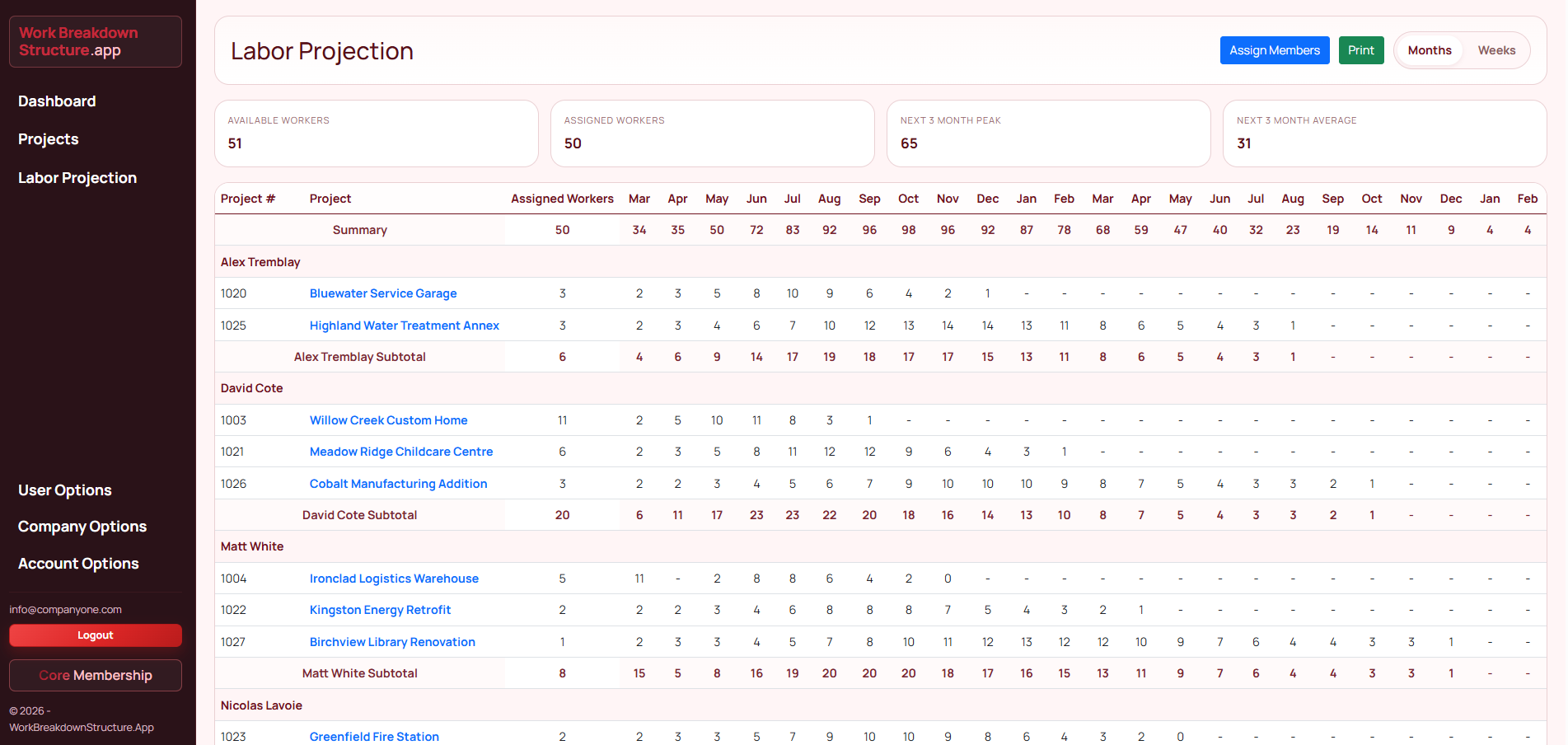Open Account Options

[78, 564]
